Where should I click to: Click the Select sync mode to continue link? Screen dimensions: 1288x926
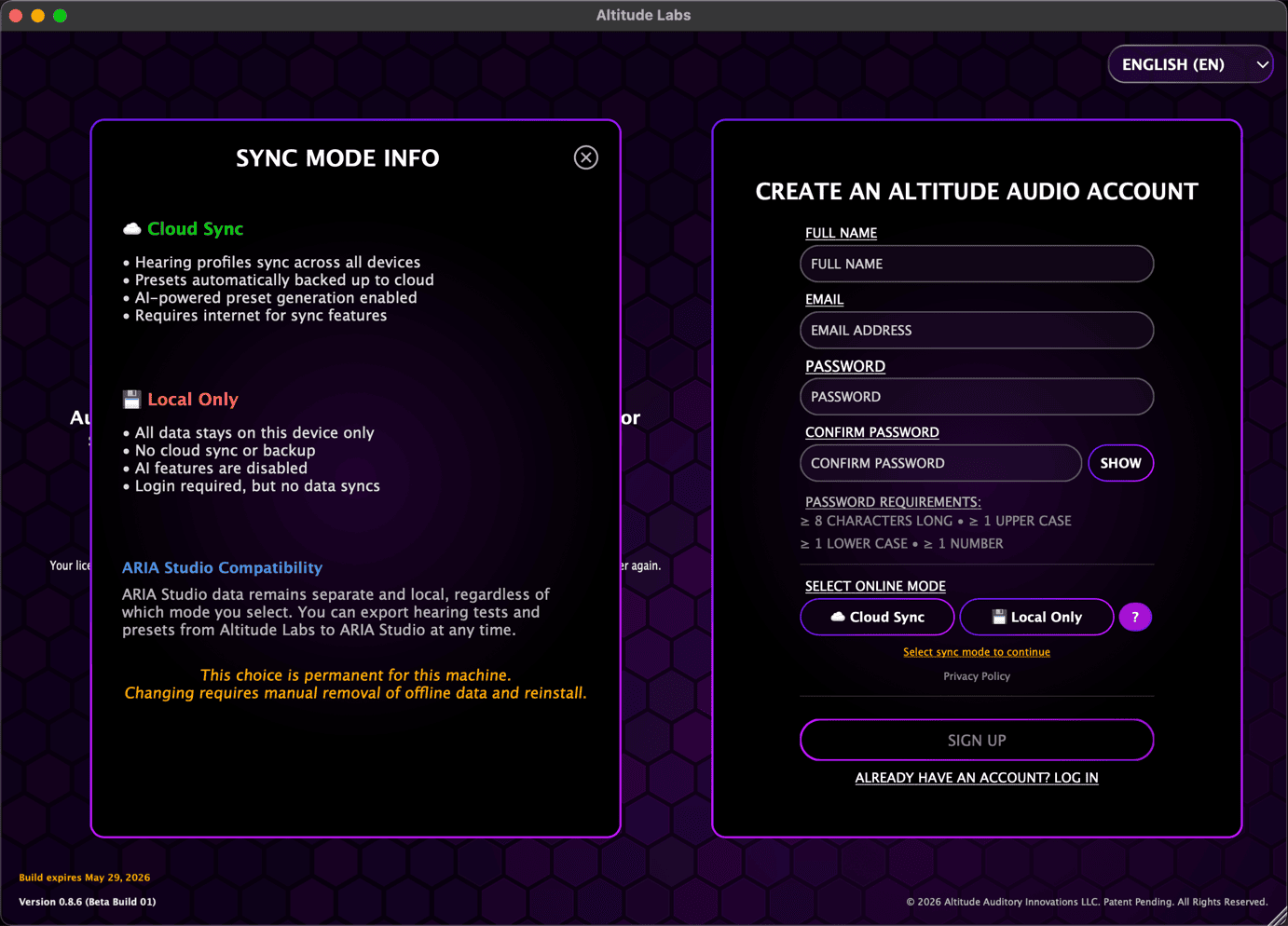[976, 652]
